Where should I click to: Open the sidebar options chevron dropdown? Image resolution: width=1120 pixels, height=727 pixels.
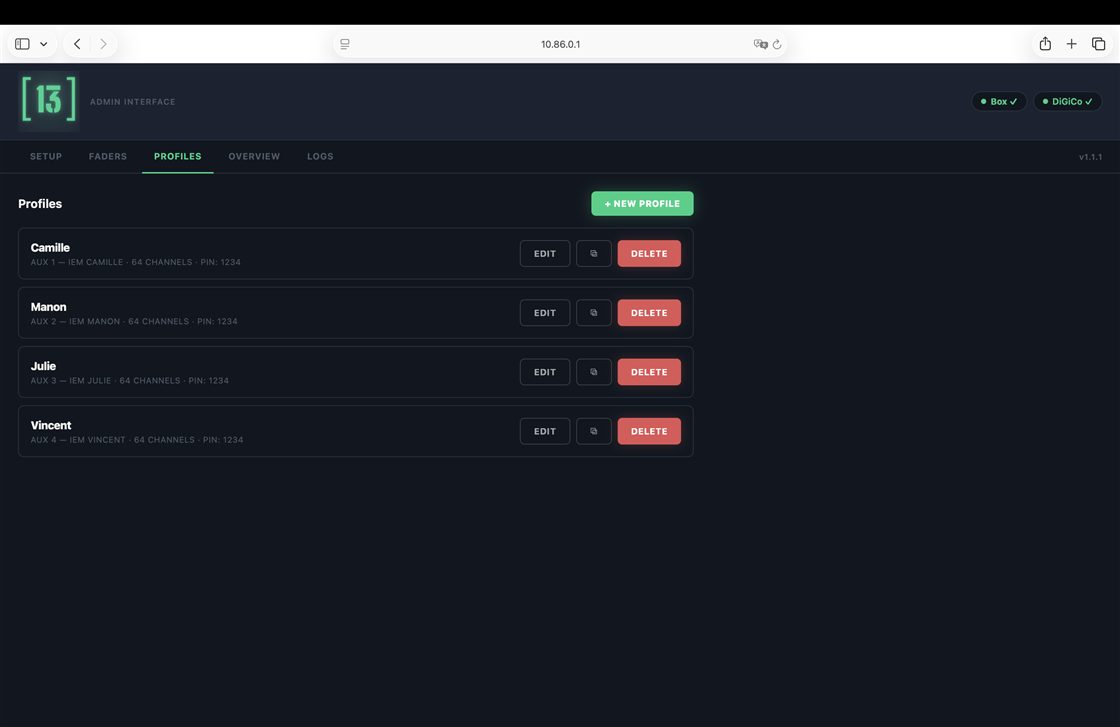click(44, 44)
